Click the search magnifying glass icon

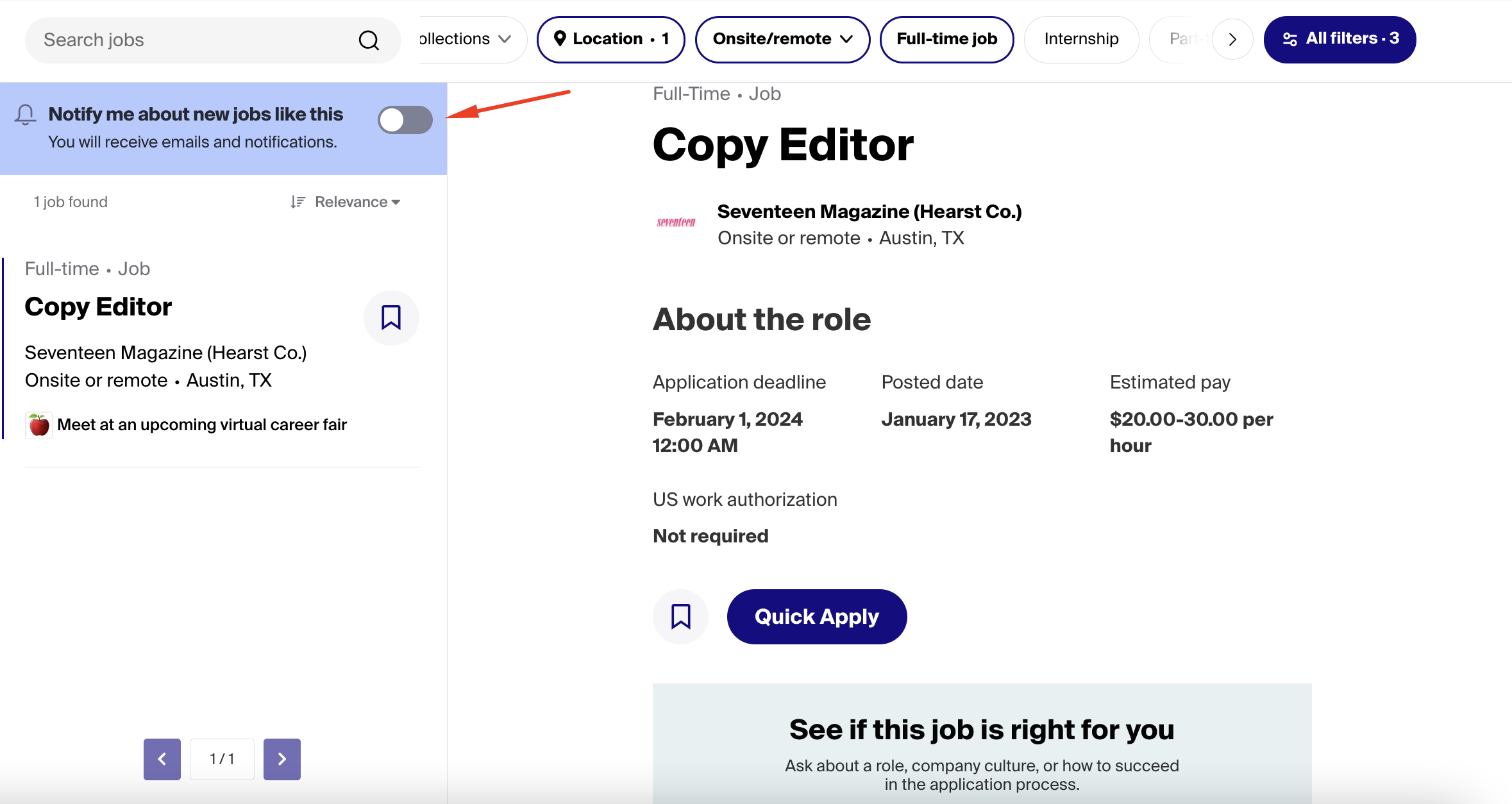tap(368, 40)
